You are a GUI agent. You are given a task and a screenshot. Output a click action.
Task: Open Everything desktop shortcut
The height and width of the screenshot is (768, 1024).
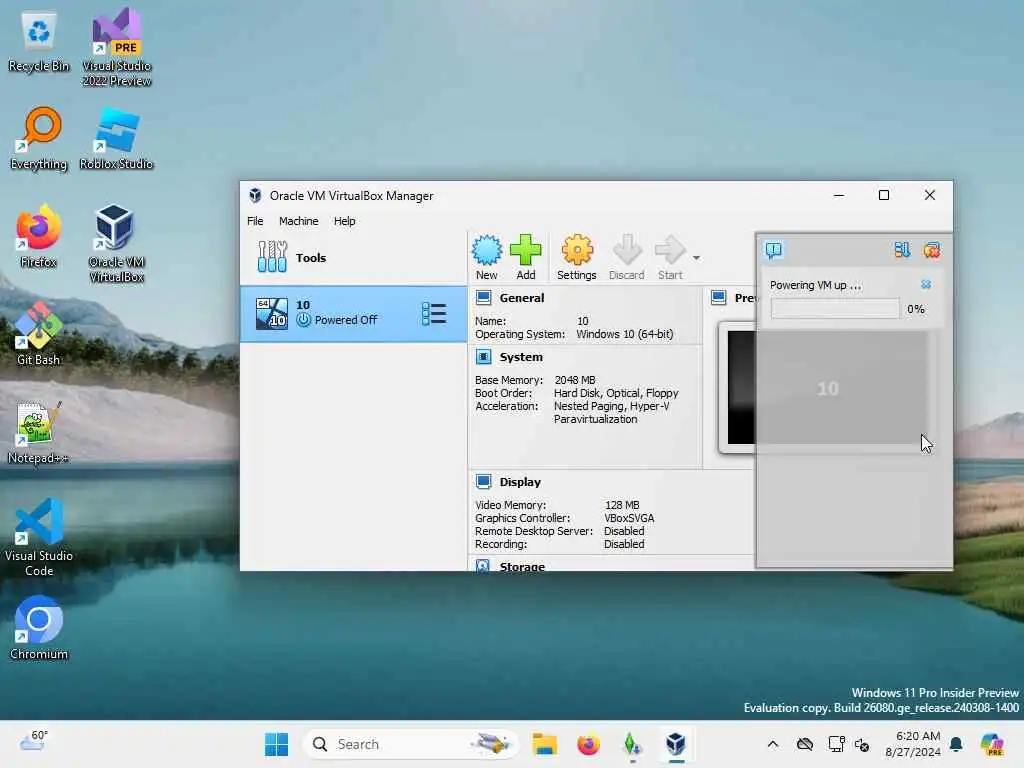[39, 139]
